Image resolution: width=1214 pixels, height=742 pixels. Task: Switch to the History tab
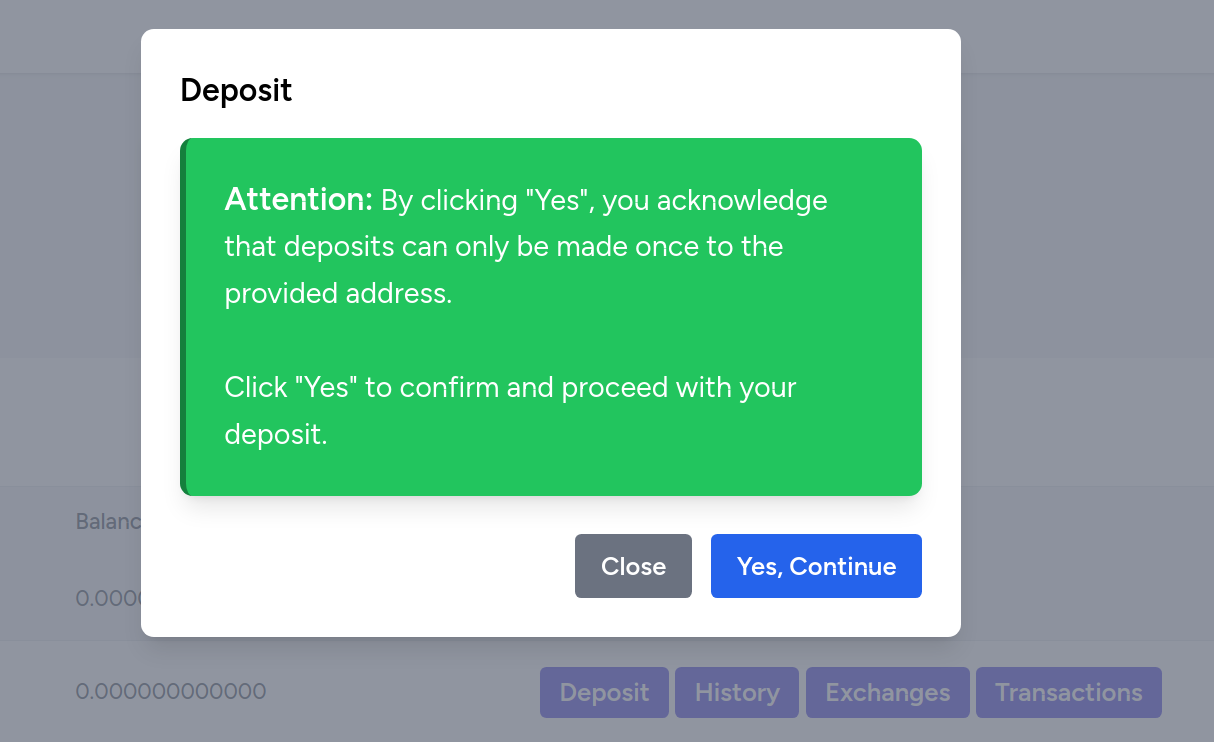[x=737, y=692]
